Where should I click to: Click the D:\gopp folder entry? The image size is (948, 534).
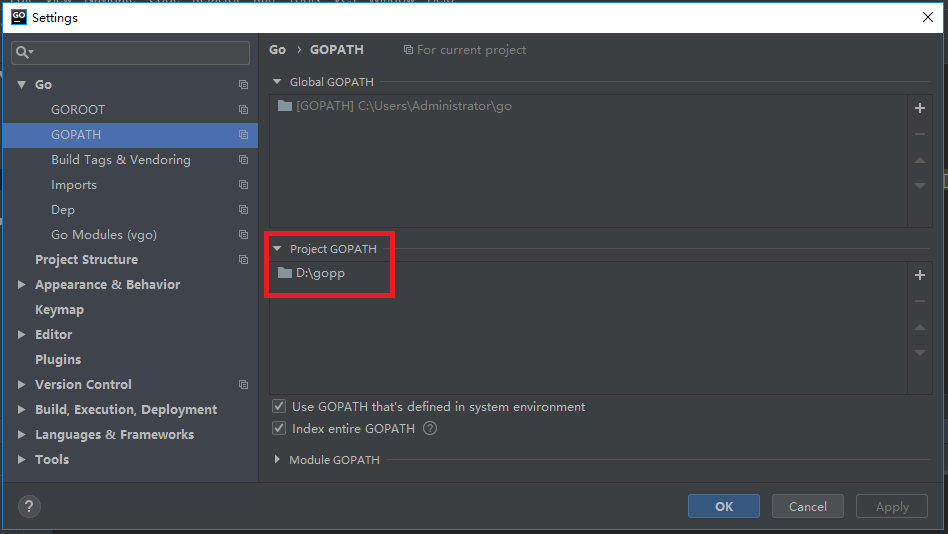(320, 273)
